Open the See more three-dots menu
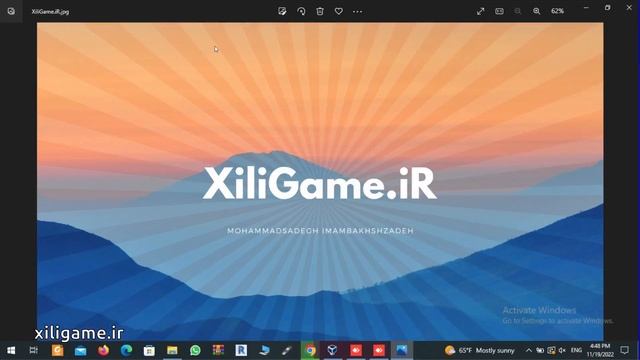Screen dimensions: 640x360 358,11
